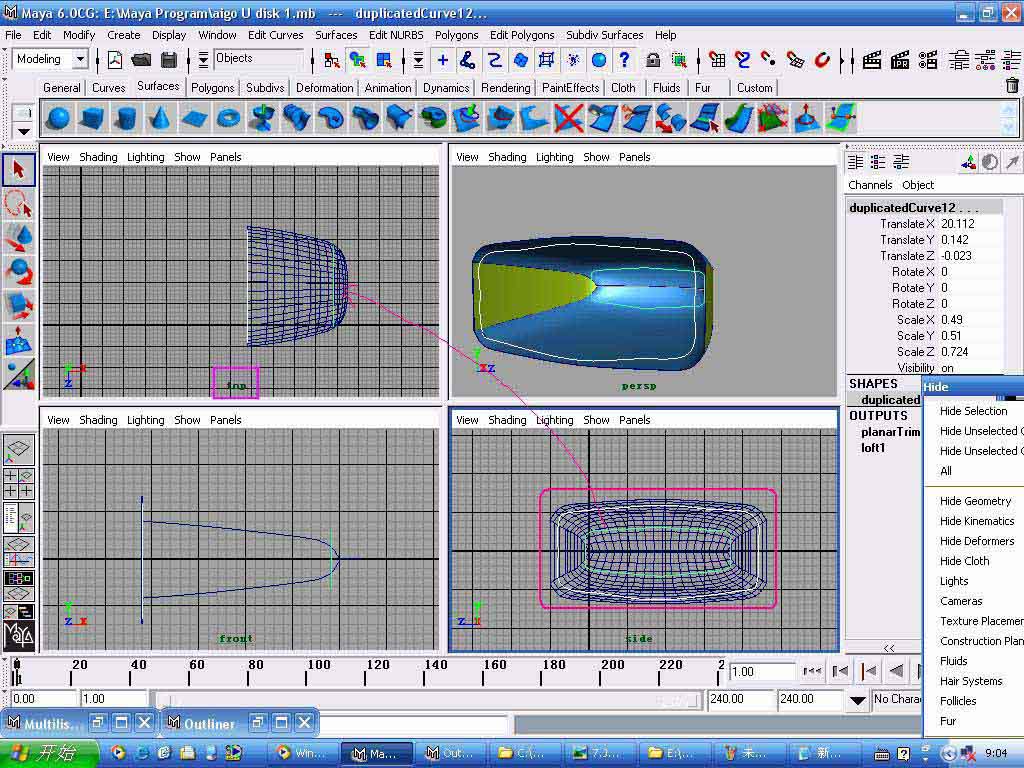Click the New Scene icon

[115, 60]
